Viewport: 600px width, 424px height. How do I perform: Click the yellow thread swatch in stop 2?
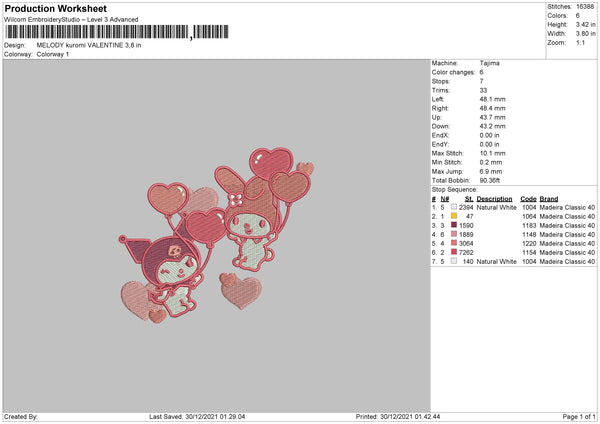click(454, 216)
